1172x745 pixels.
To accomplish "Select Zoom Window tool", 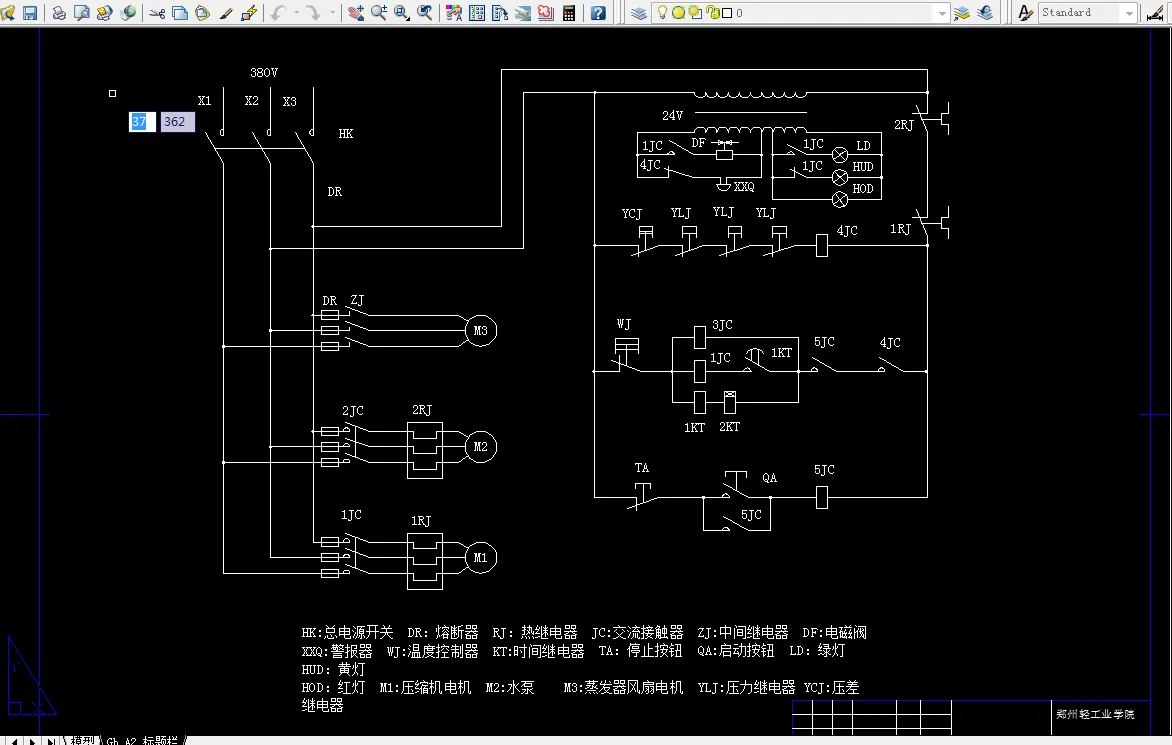I will (402, 12).
